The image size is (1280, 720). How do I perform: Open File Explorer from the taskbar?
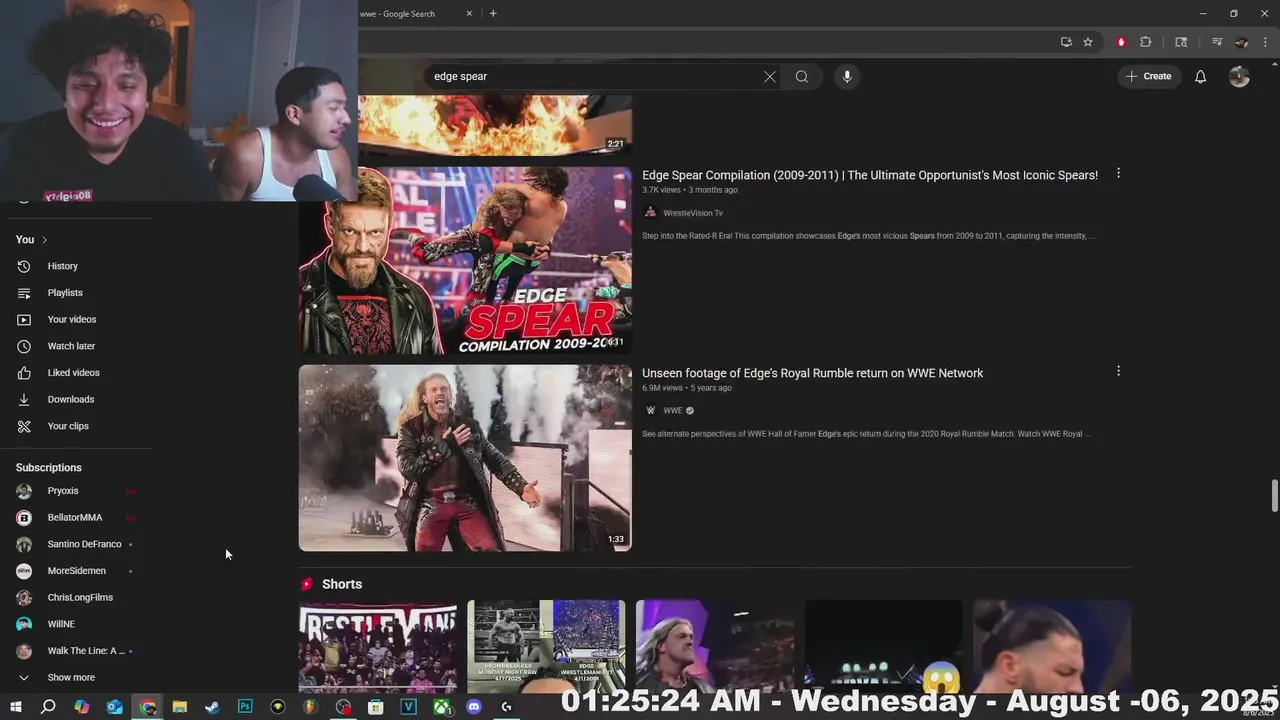tap(180, 707)
